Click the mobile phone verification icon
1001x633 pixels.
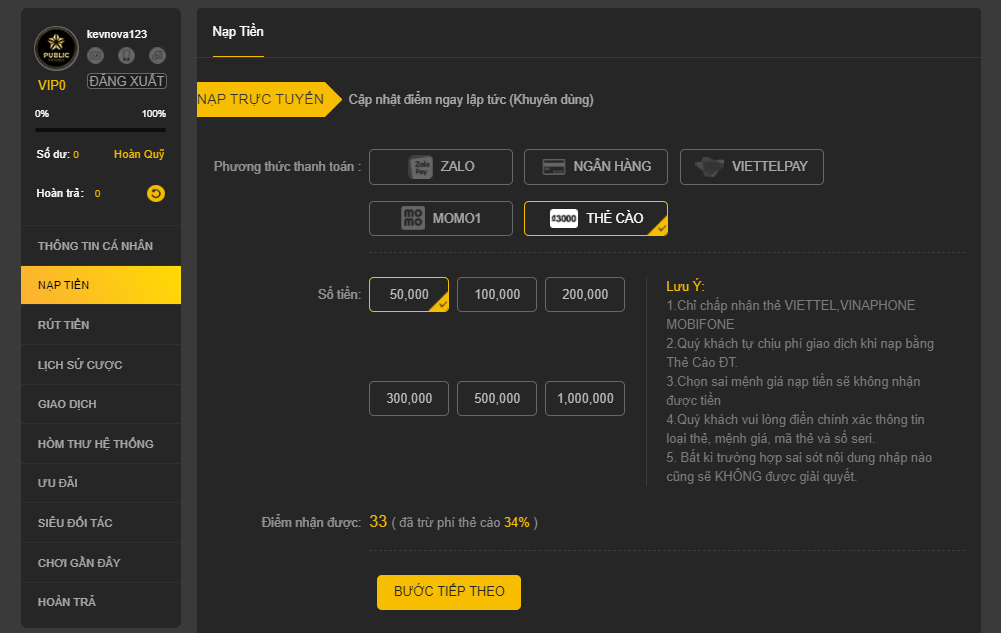coord(126,56)
